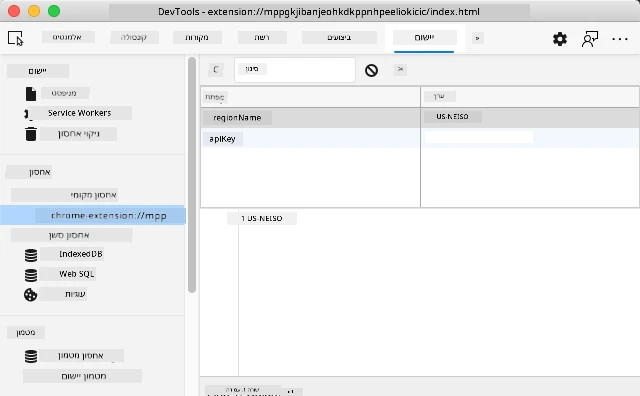The height and width of the screenshot is (396, 640).
Task: Open the three-dots customize menu
Action: [620, 39]
